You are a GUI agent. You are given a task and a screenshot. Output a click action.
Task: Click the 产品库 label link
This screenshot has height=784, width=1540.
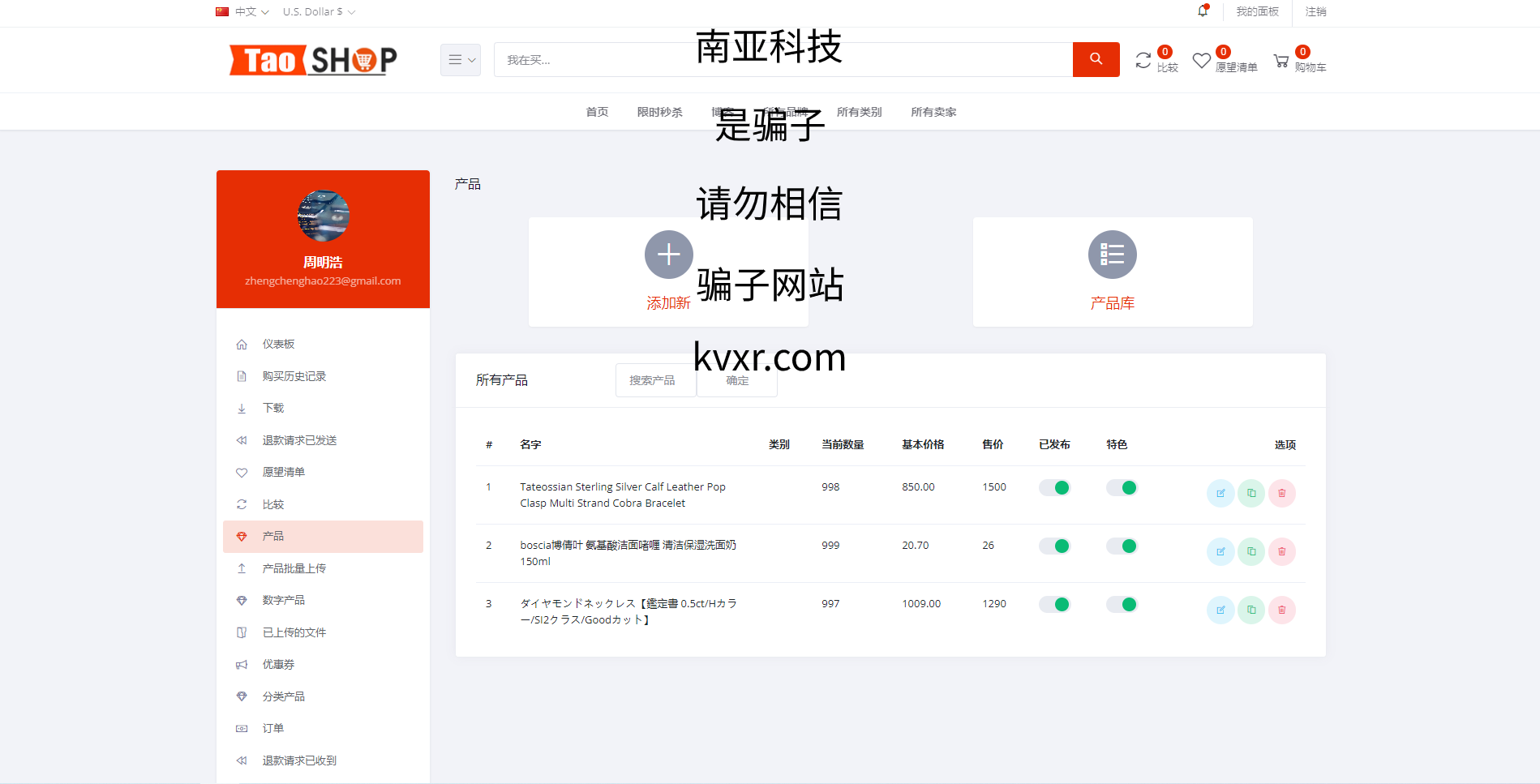tap(1112, 303)
